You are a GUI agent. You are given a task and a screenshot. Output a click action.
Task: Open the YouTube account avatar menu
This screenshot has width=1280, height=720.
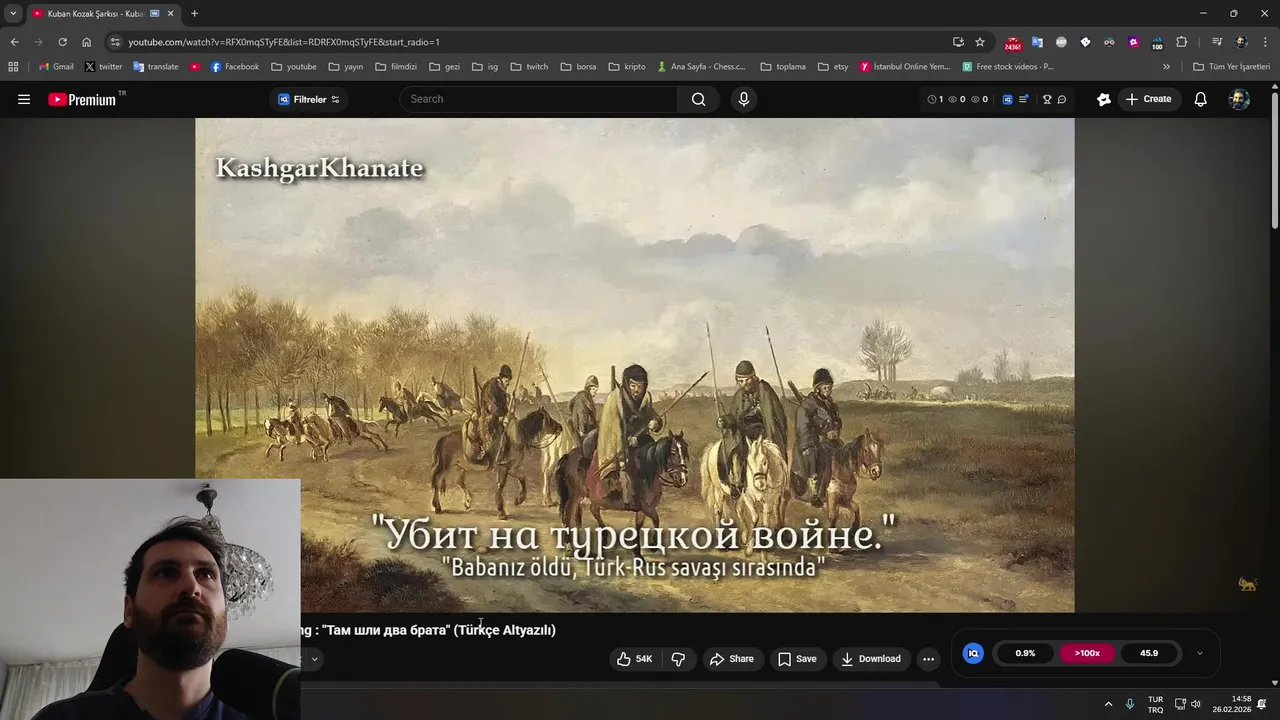point(1239,99)
